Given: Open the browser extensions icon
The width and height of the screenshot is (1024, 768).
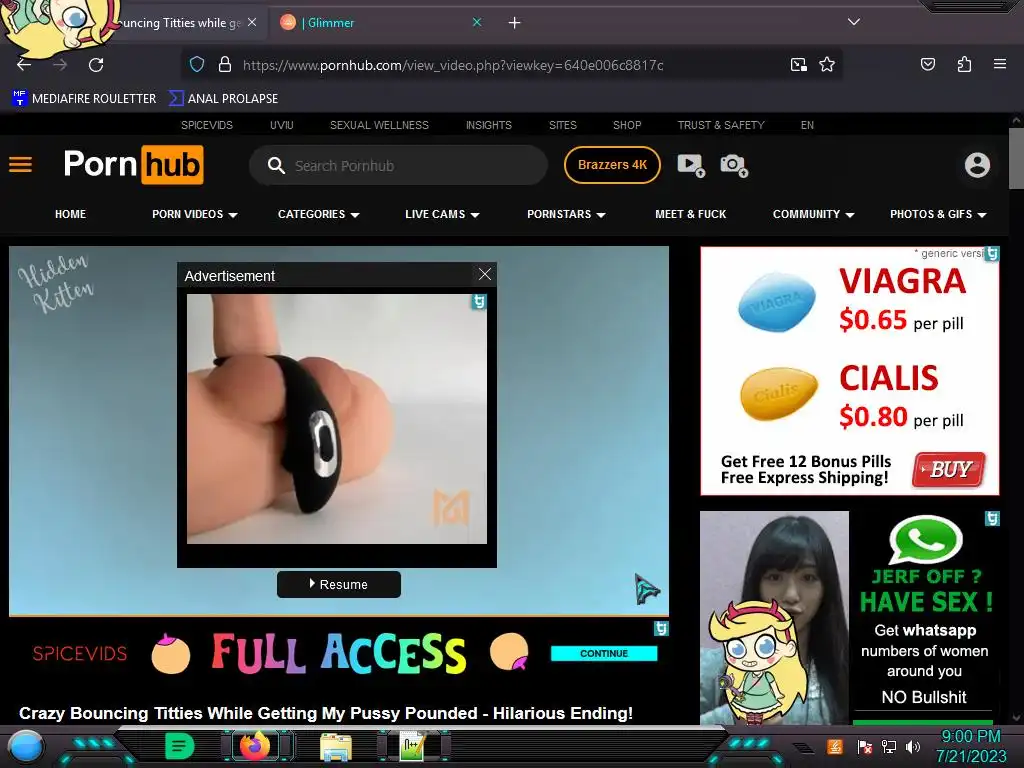Looking at the screenshot, I should pyautogui.click(x=964, y=64).
